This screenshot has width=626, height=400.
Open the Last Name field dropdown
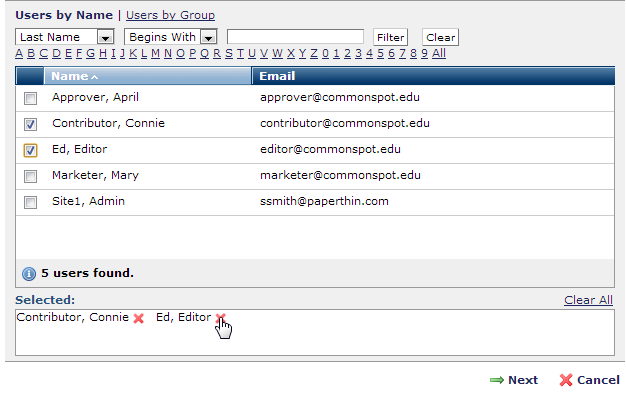point(105,37)
